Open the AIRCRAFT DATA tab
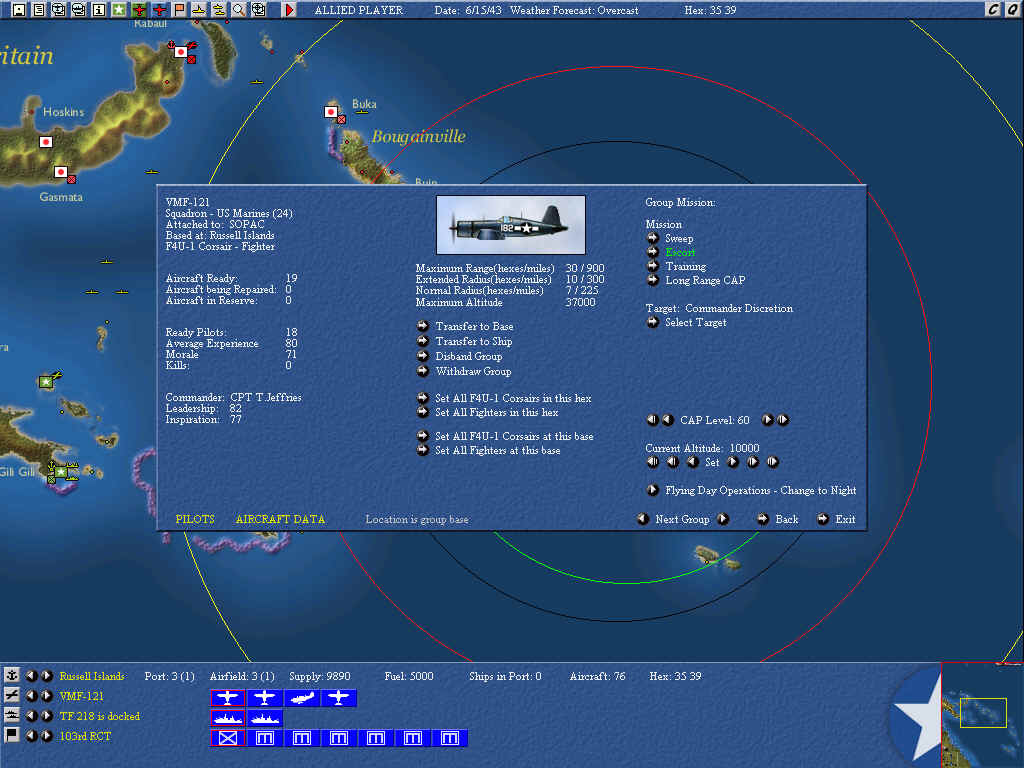The width and height of the screenshot is (1024, 768). tap(280, 520)
